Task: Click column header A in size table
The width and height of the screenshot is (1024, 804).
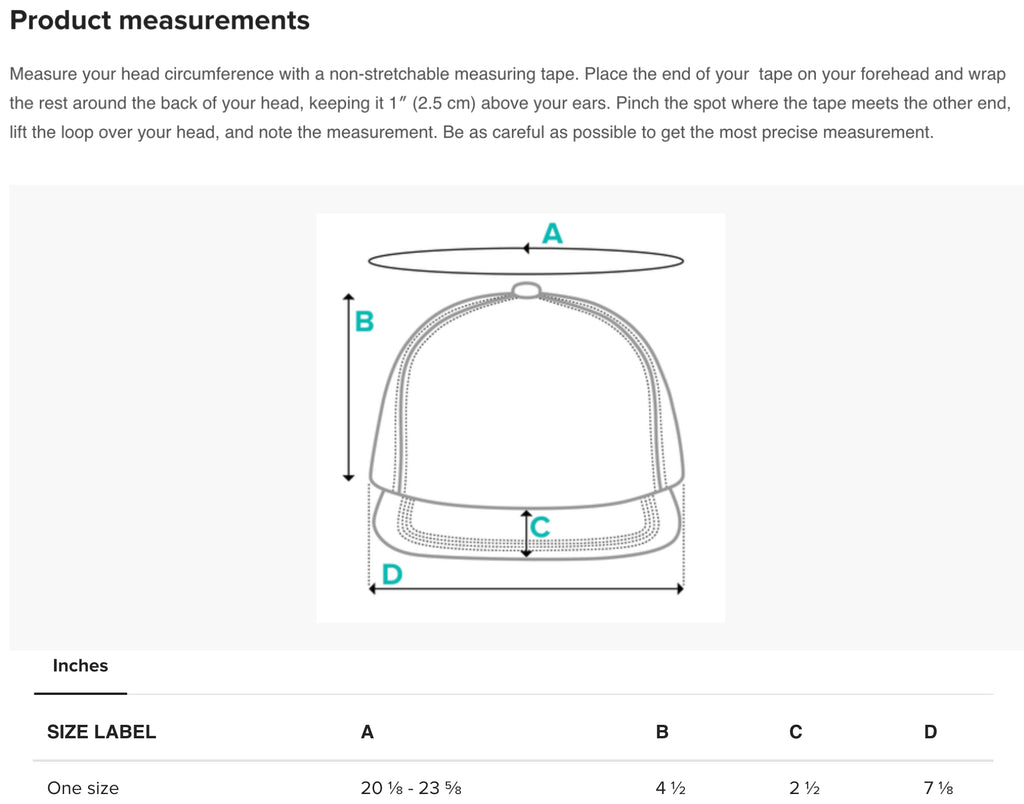Action: pos(367,732)
